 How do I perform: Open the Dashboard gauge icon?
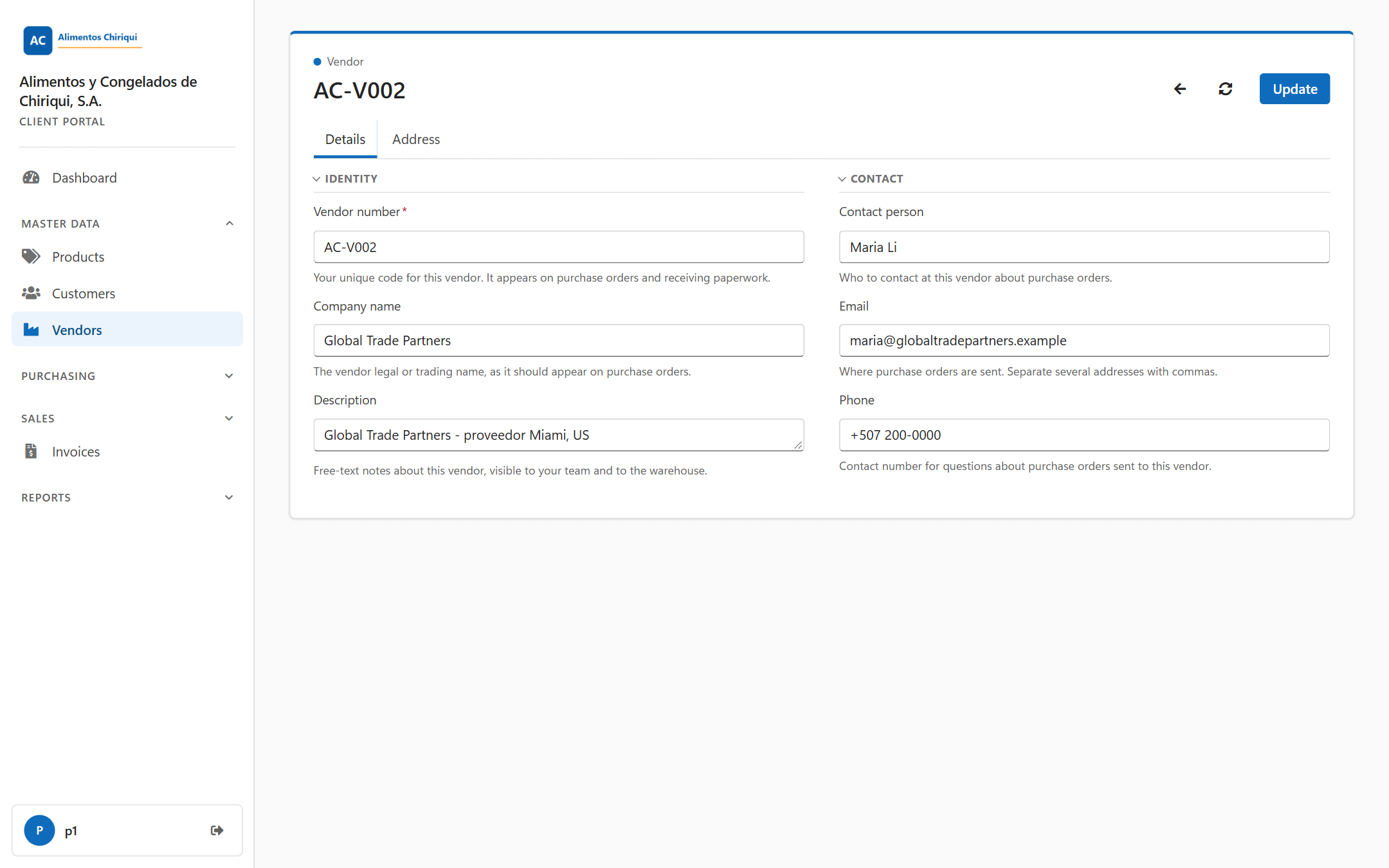coord(31,177)
